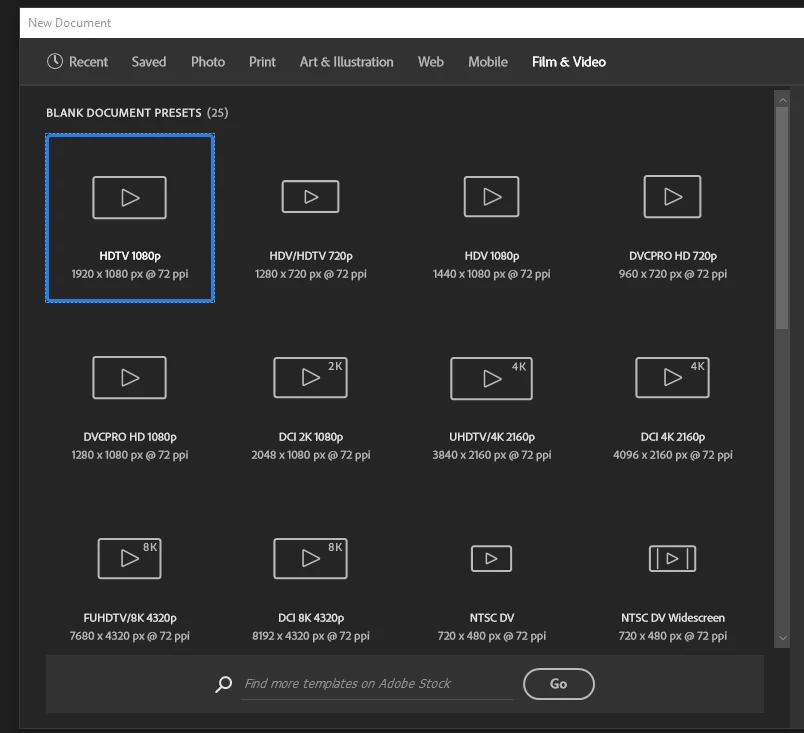Click the scrollbar down arrow
This screenshot has width=804, height=733.
(x=782, y=638)
